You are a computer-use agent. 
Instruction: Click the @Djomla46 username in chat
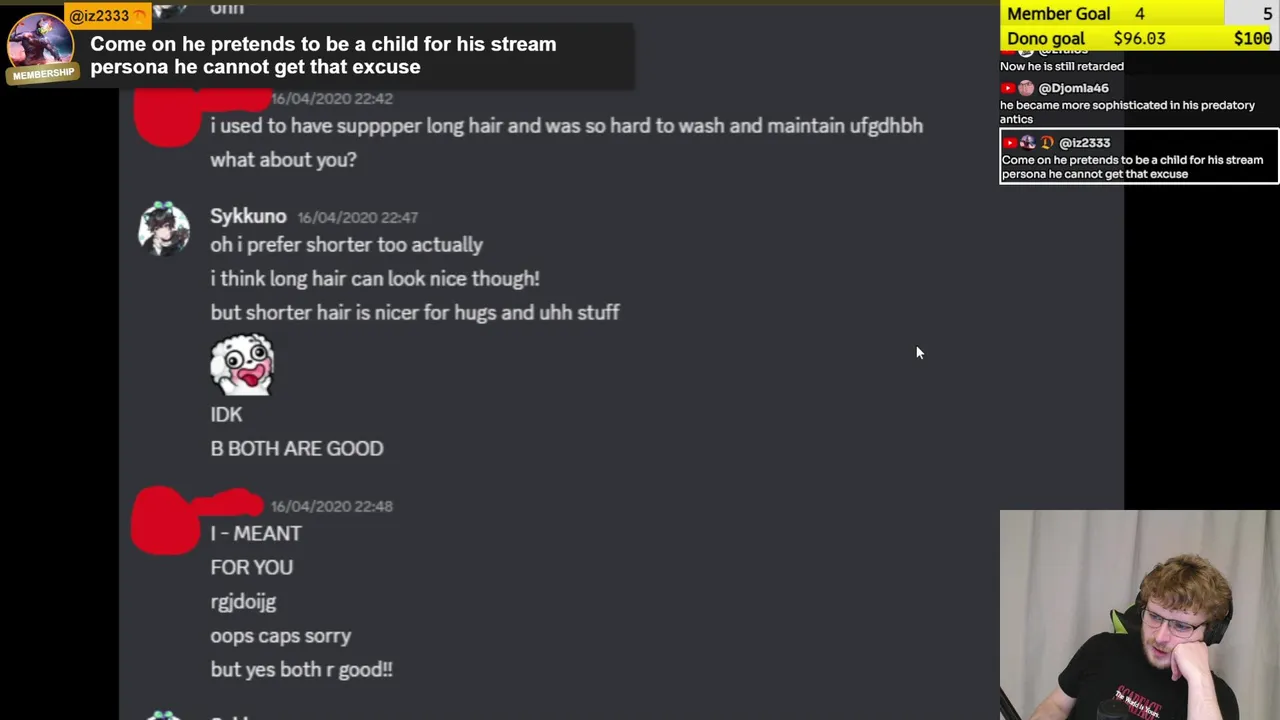click(1074, 88)
